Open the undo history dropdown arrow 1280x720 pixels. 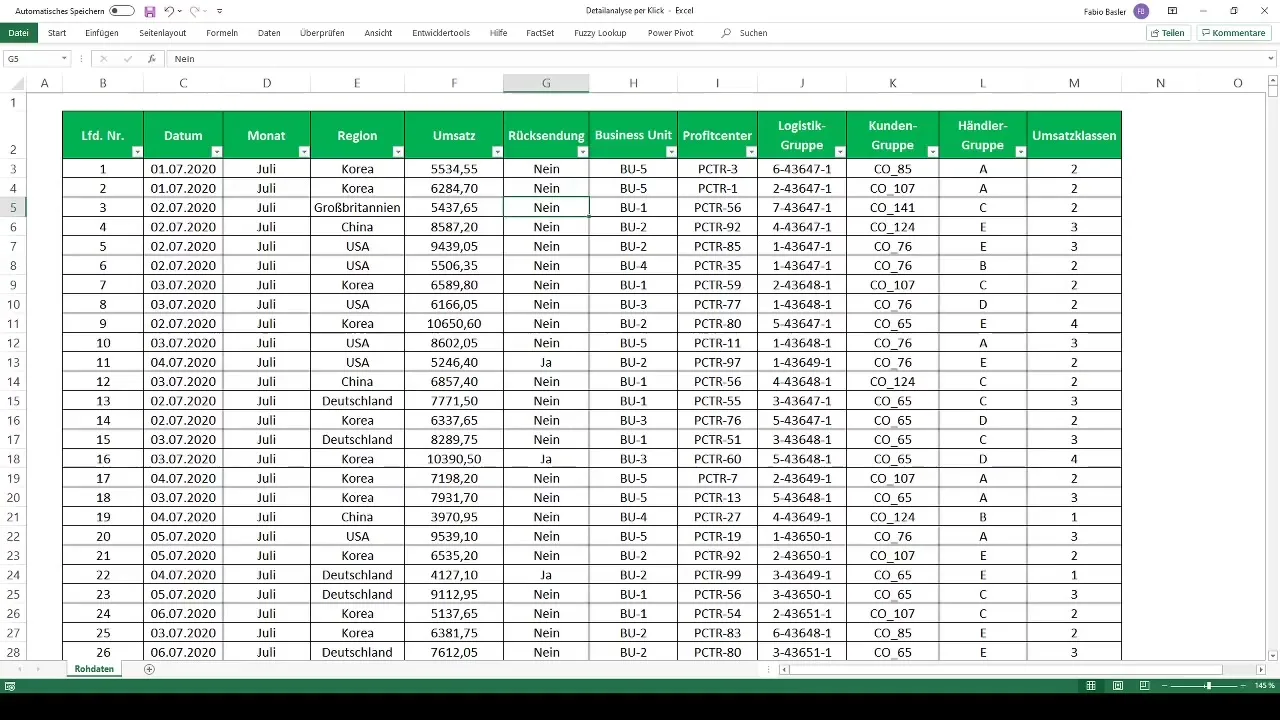(x=181, y=11)
